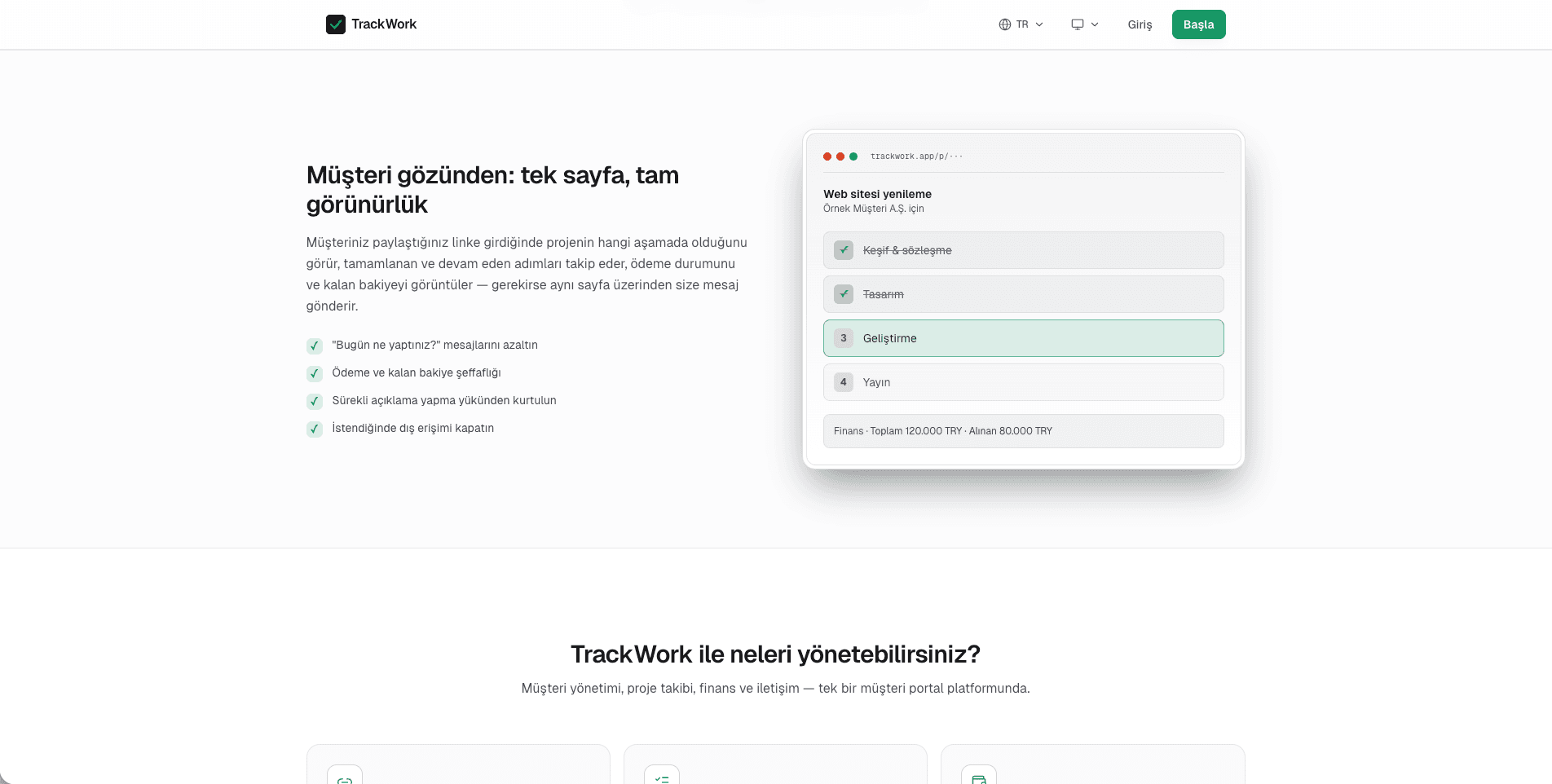Toggle the check beside dış erişimi kapatın
Viewport: 1552px width, 784px height.
pos(315,429)
